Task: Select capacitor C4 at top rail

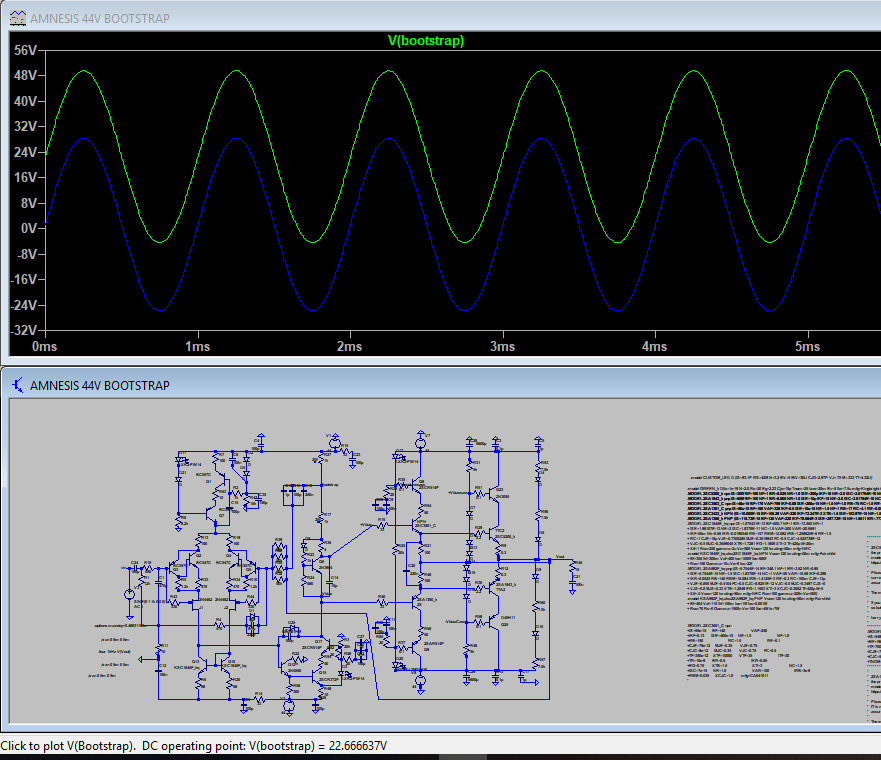Action: 260,447
